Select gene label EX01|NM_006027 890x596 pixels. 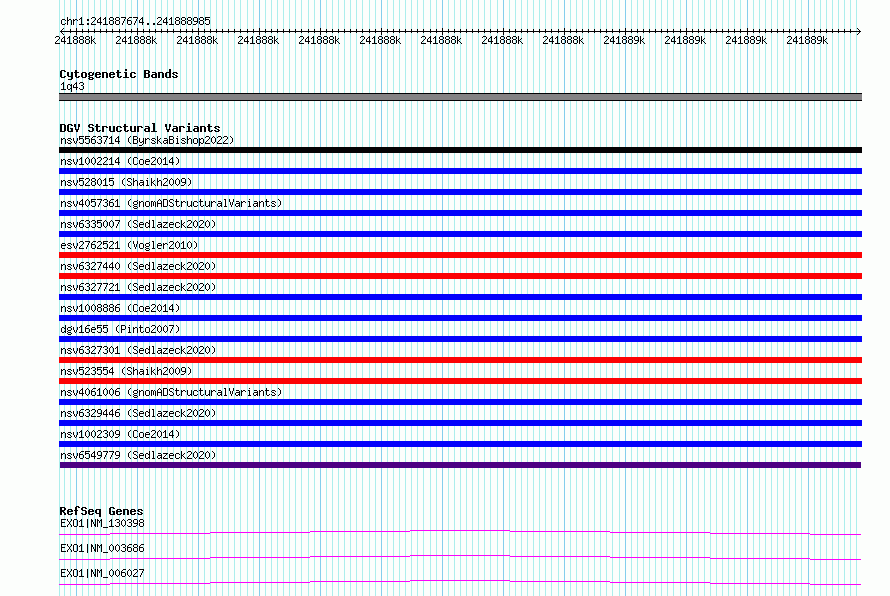102,573
